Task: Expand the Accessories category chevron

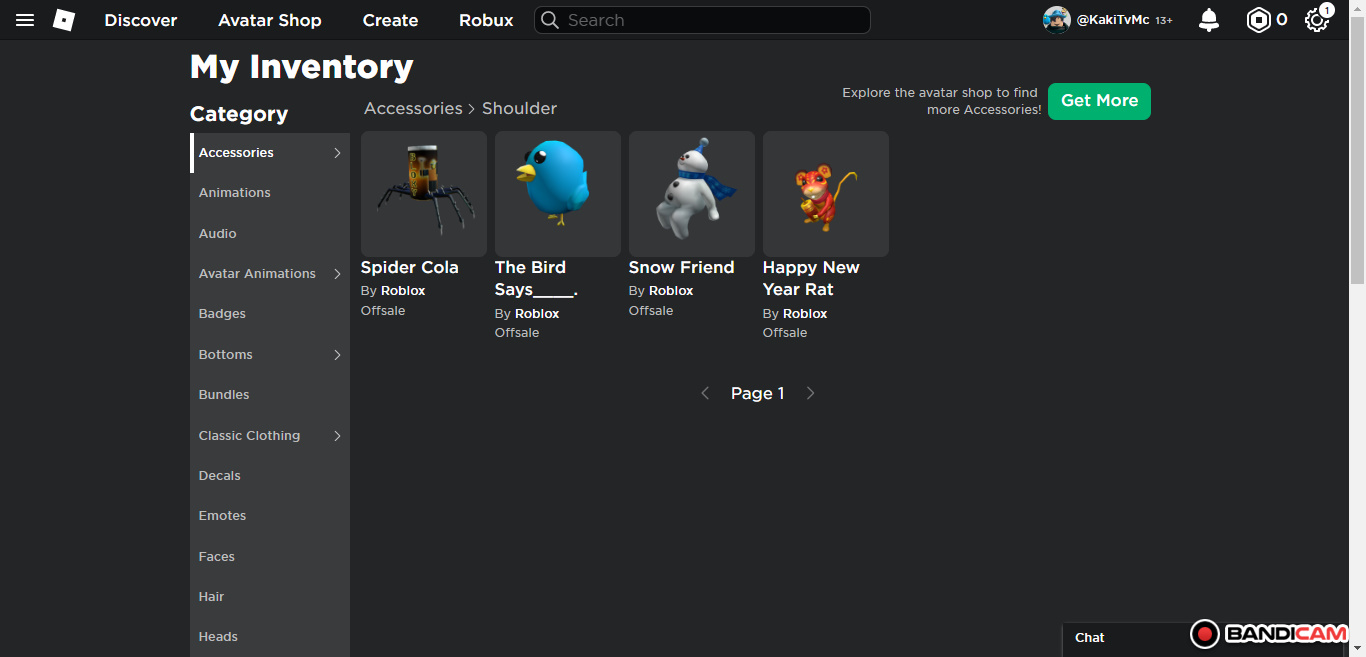Action: tap(337, 153)
